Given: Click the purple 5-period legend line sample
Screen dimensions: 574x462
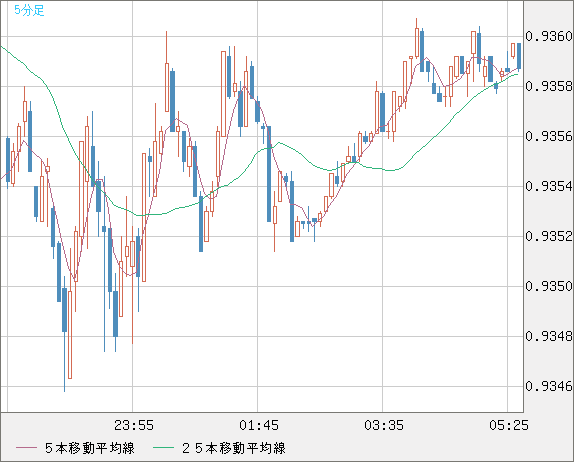Looking at the screenshot, I should [26, 448].
